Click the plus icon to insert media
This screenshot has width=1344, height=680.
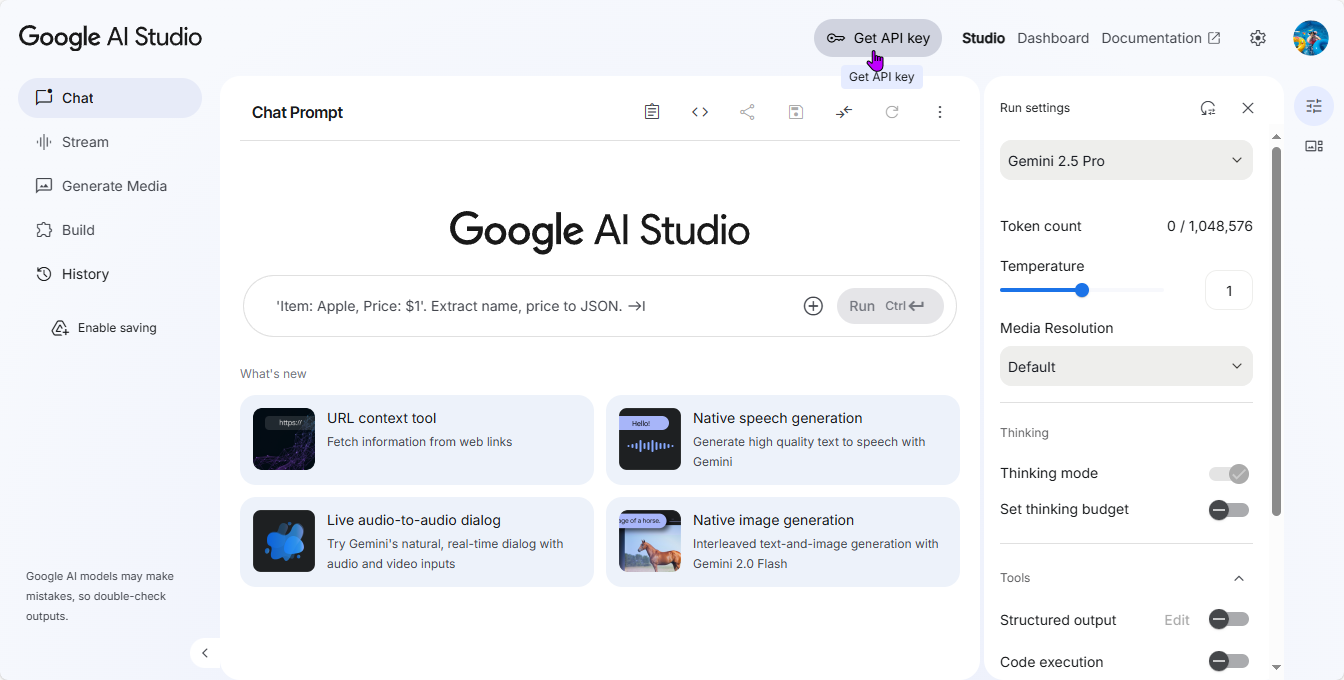(x=813, y=306)
